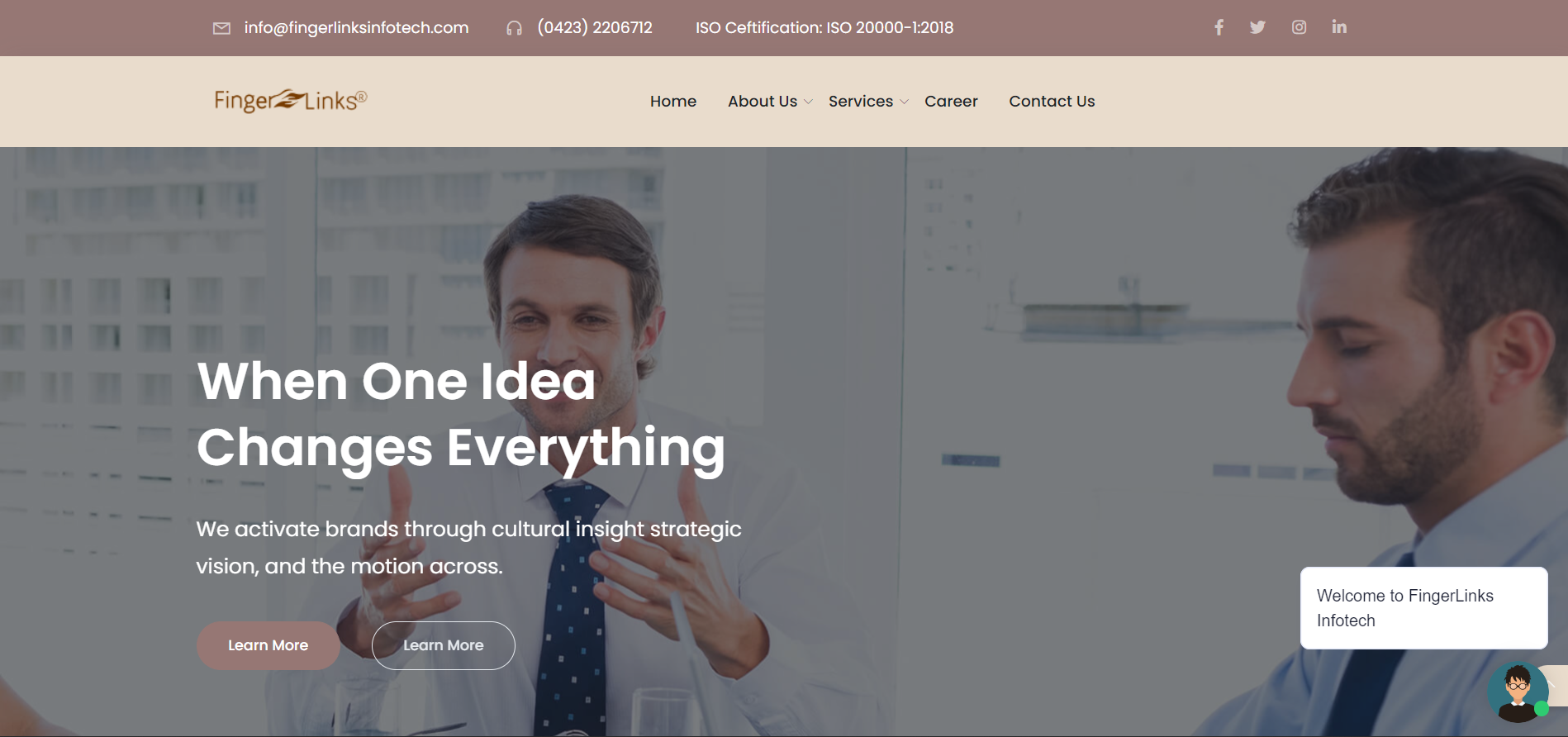Click the envelope email icon
This screenshot has height=737, width=1568.
click(221, 28)
